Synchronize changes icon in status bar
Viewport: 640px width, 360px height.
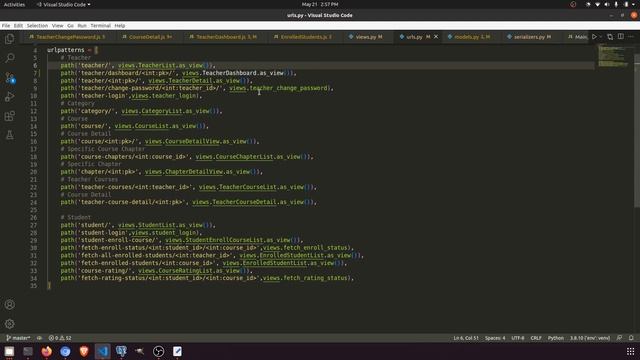[x=39, y=338]
